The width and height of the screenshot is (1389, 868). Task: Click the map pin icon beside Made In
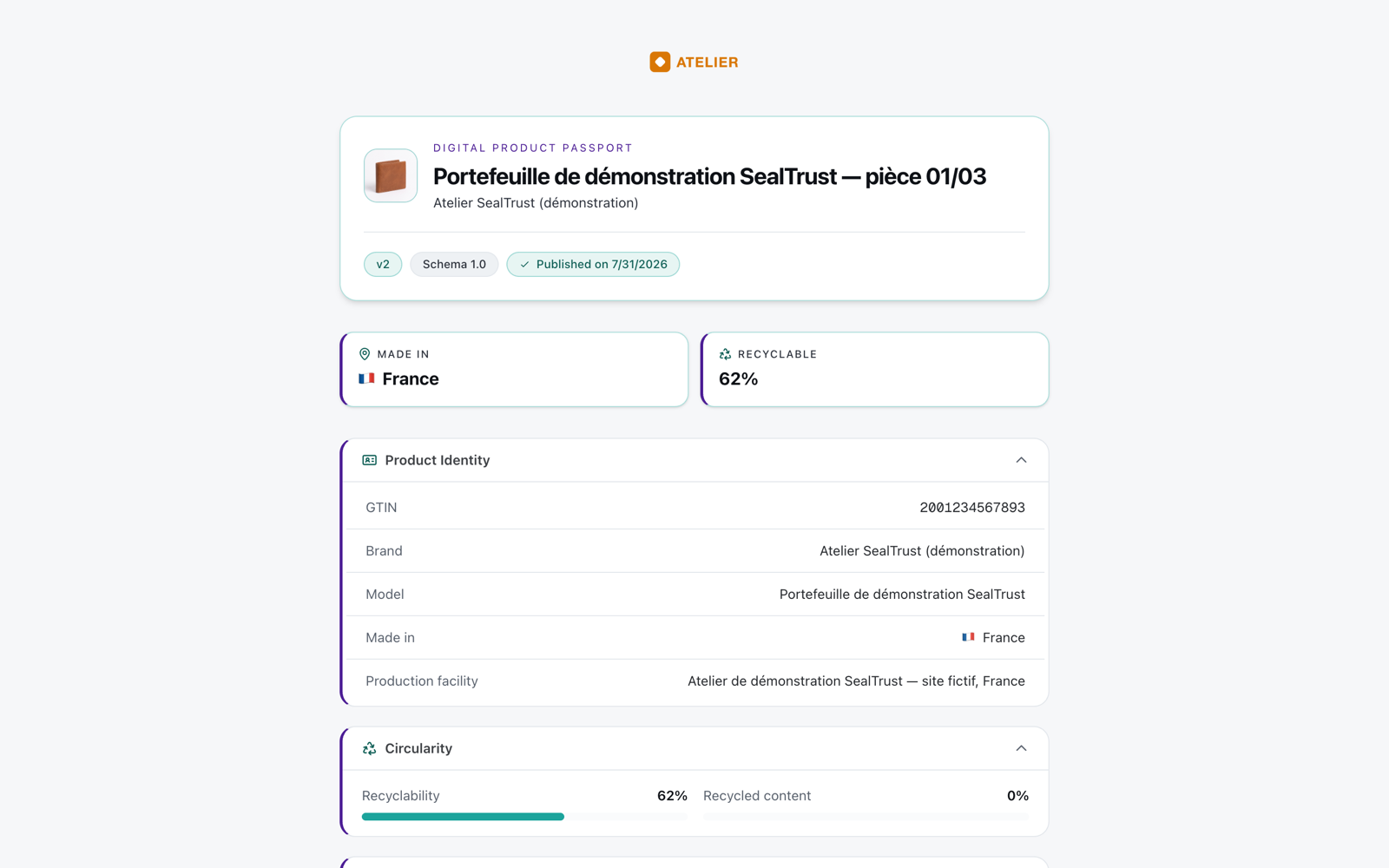(x=365, y=354)
